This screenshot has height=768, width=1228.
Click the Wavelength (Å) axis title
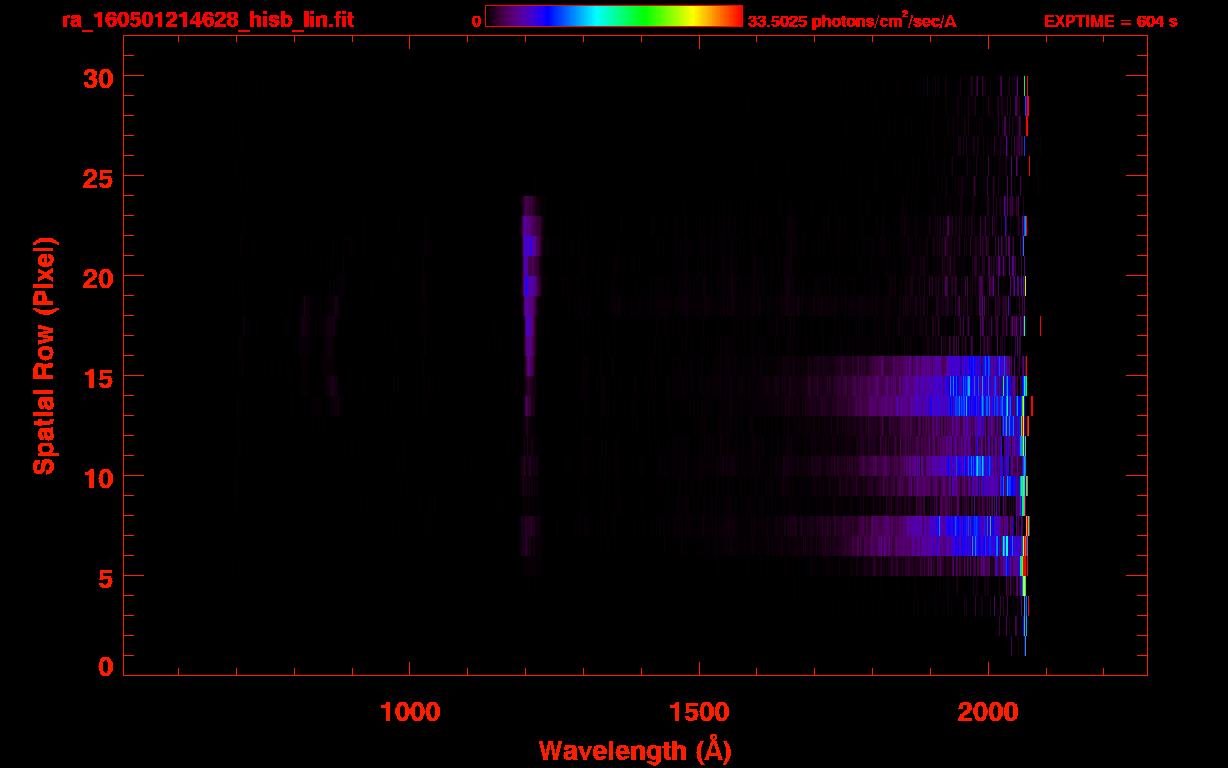click(x=635, y=750)
